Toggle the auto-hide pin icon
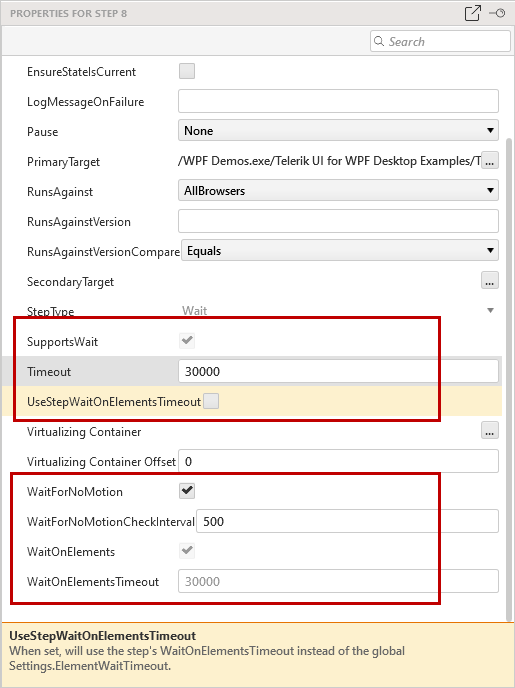The height and width of the screenshot is (688, 515). (x=497, y=13)
